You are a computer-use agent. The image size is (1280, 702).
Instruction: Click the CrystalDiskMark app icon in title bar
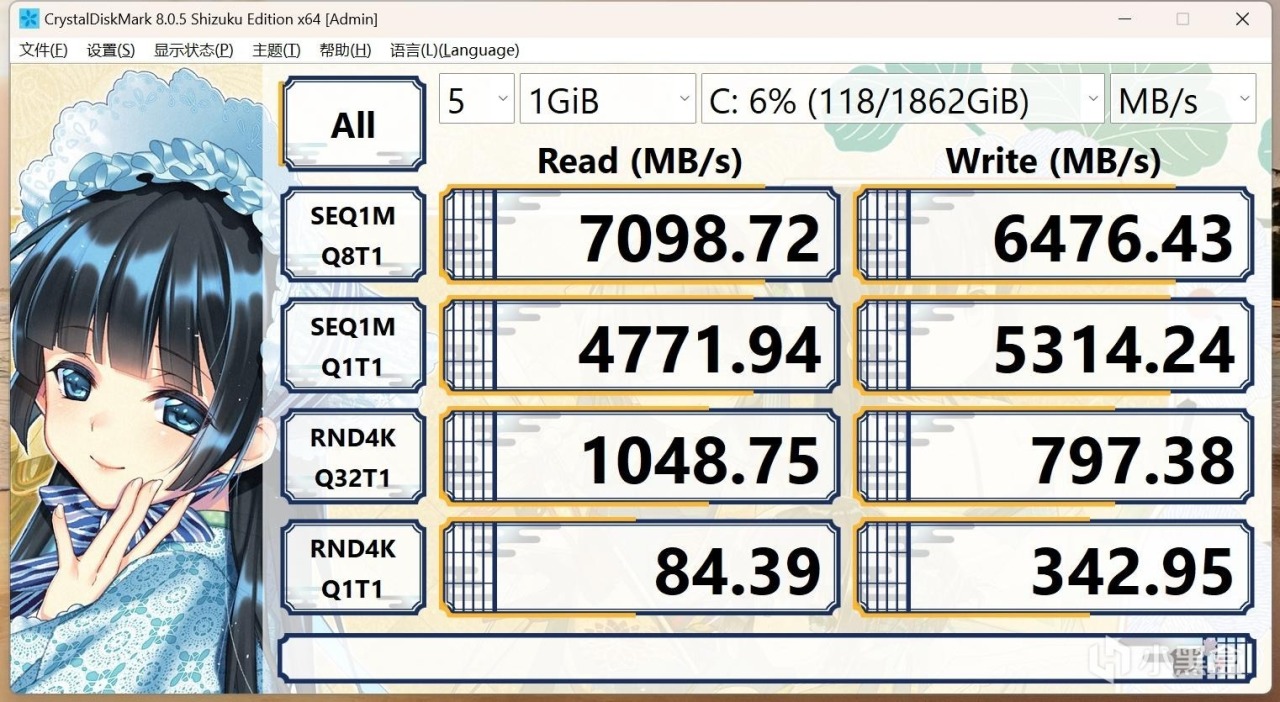click(x=29, y=19)
